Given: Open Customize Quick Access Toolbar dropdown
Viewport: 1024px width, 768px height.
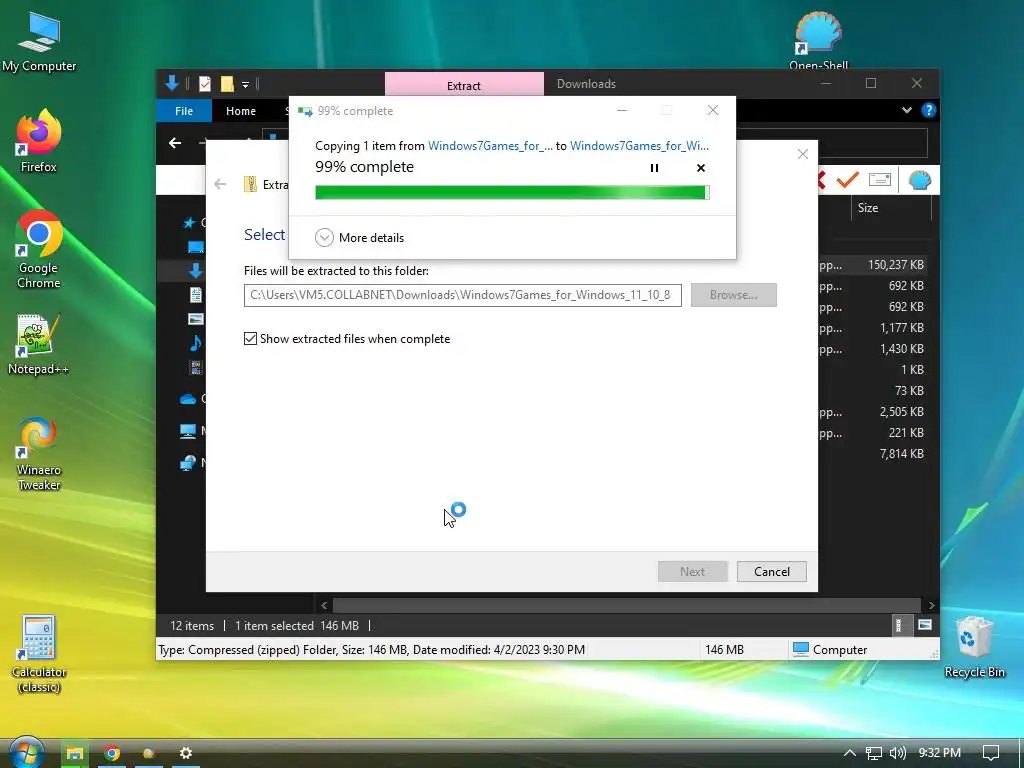Looking at the screenshot, I should (x=246, y=84).
